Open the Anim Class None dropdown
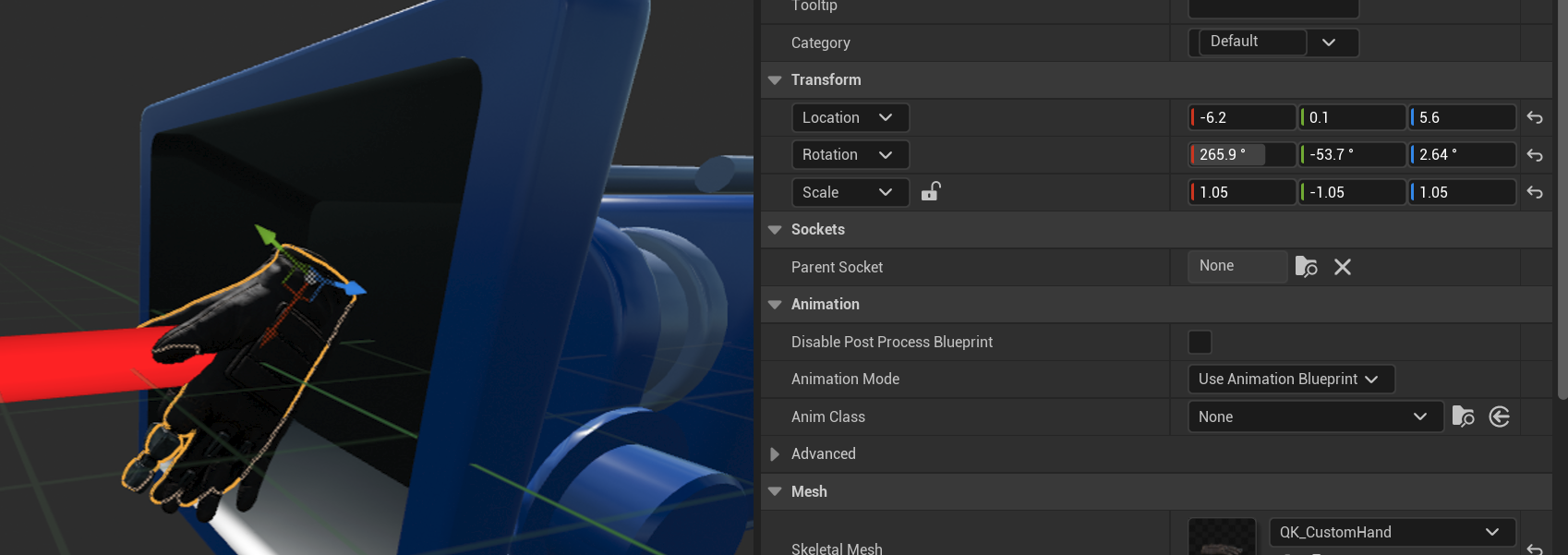This screenshot has width=1568, height=555. (1315, 416)
